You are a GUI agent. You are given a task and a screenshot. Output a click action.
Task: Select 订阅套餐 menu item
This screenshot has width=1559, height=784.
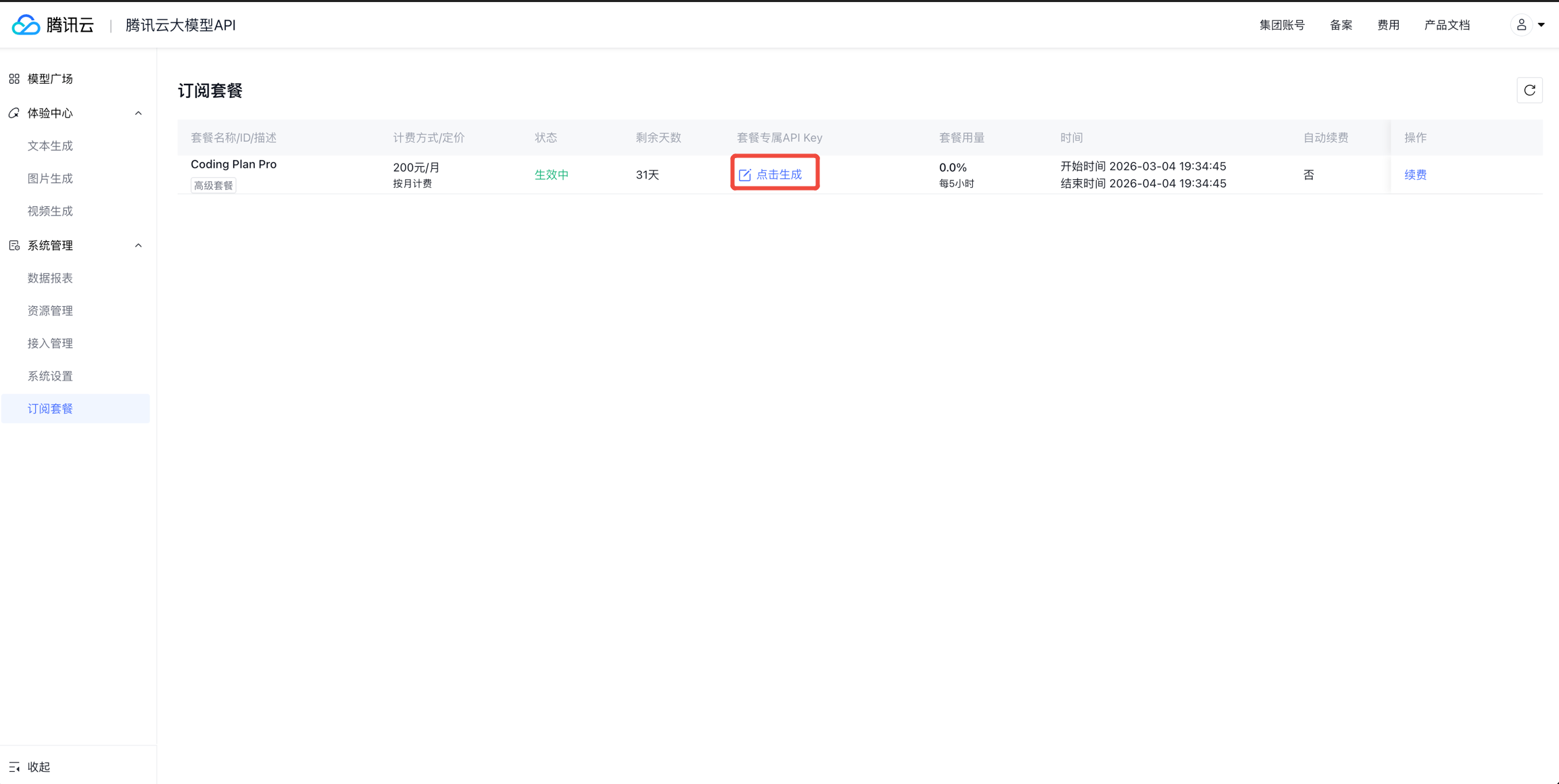click(50, 409)
